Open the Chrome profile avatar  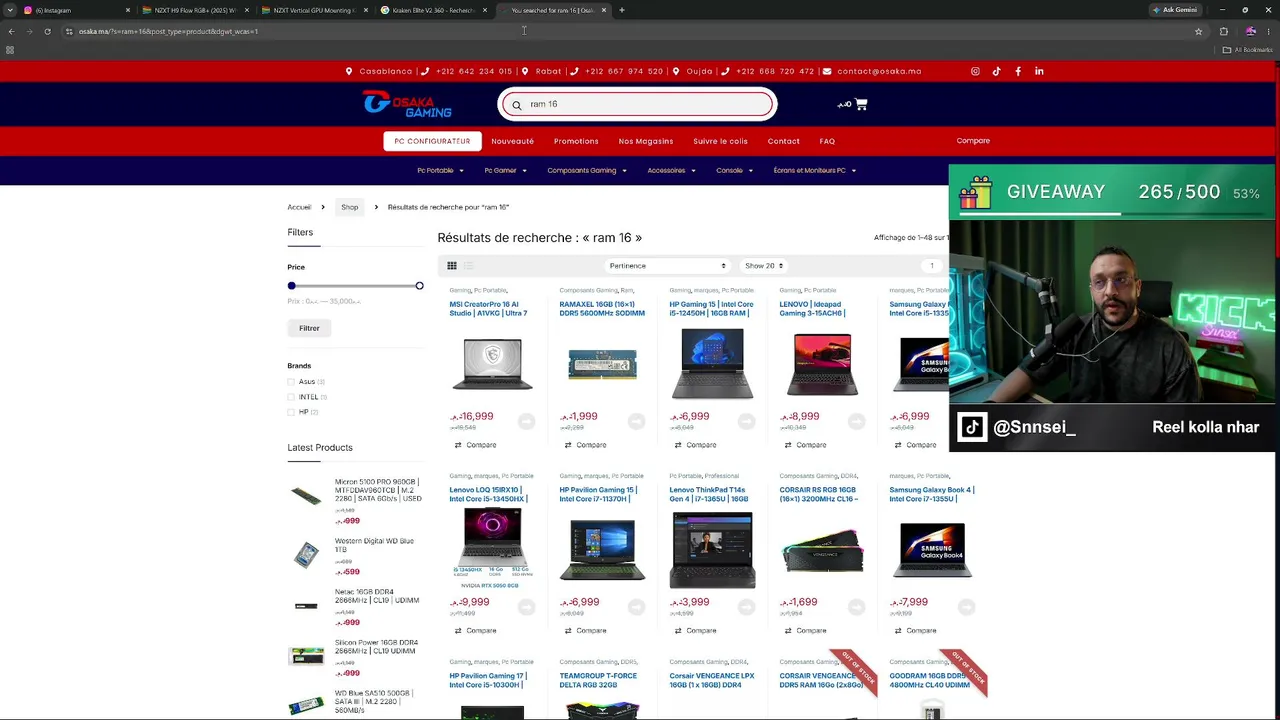coord(1250,31)
